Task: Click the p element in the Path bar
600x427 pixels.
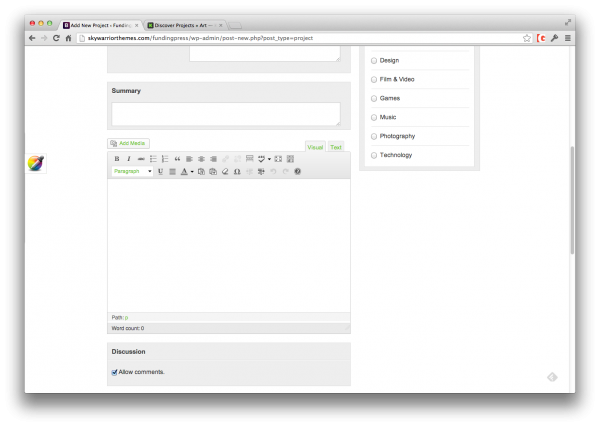Action: (x=126, y=318)
